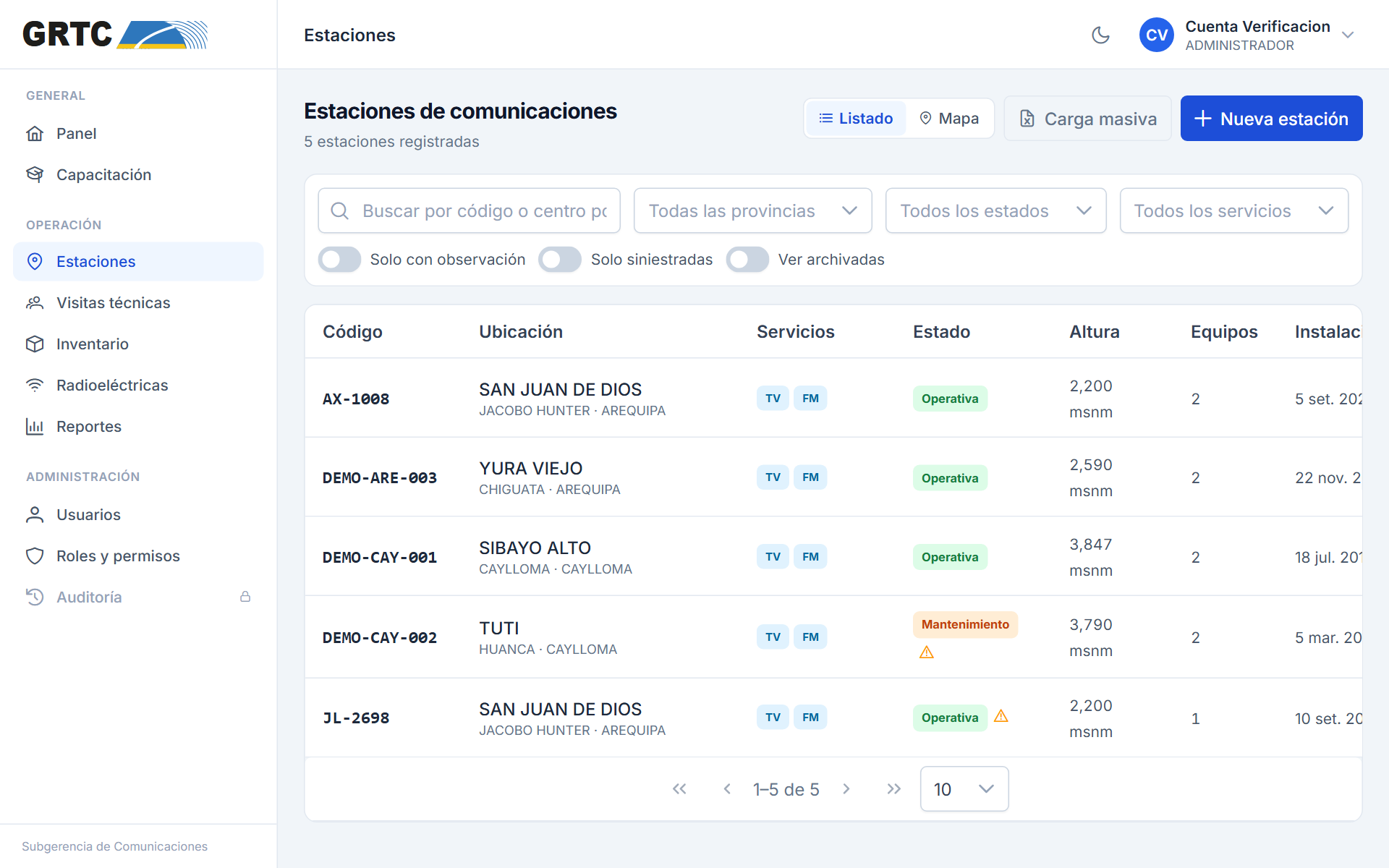Viewport: 1389px width, 868px height.
Task: Open Todos los servicios dropdown
Action: tap(1233, 210)
